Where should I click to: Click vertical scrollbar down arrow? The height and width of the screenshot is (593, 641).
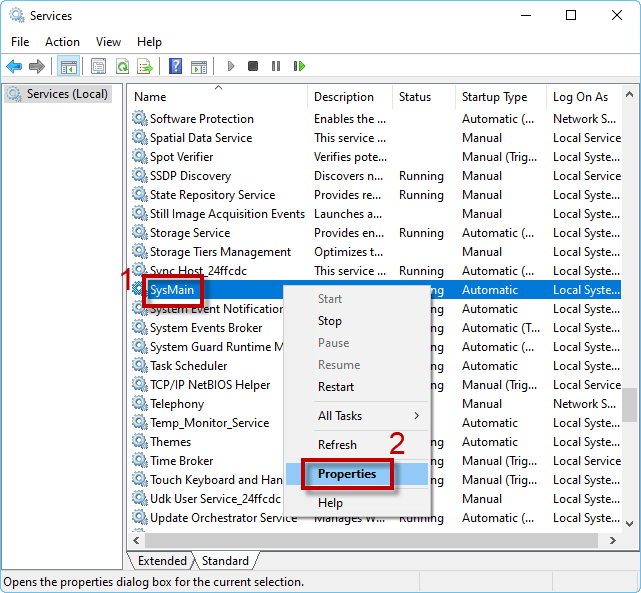[630, 524]
